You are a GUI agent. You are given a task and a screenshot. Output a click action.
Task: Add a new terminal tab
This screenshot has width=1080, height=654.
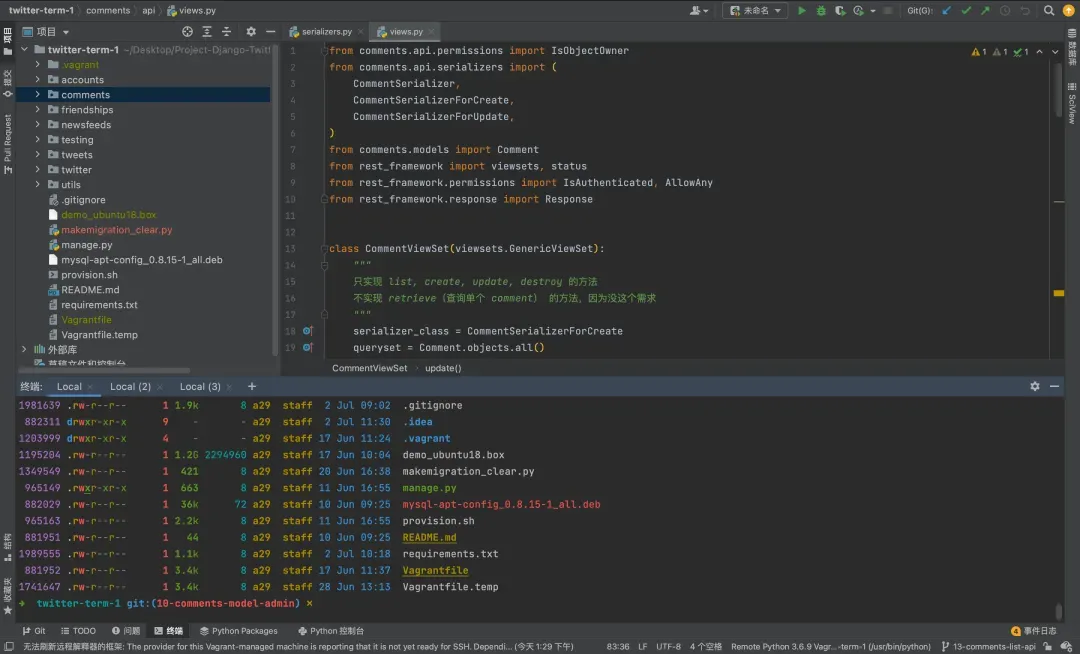click(252, 386)
